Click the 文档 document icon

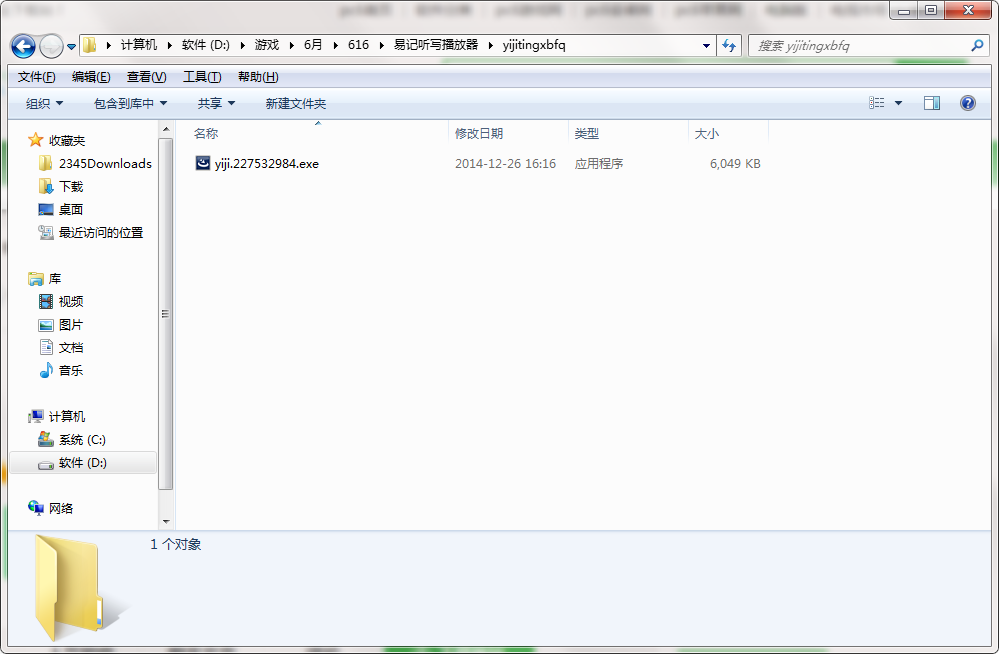click(x=46, y=347)
